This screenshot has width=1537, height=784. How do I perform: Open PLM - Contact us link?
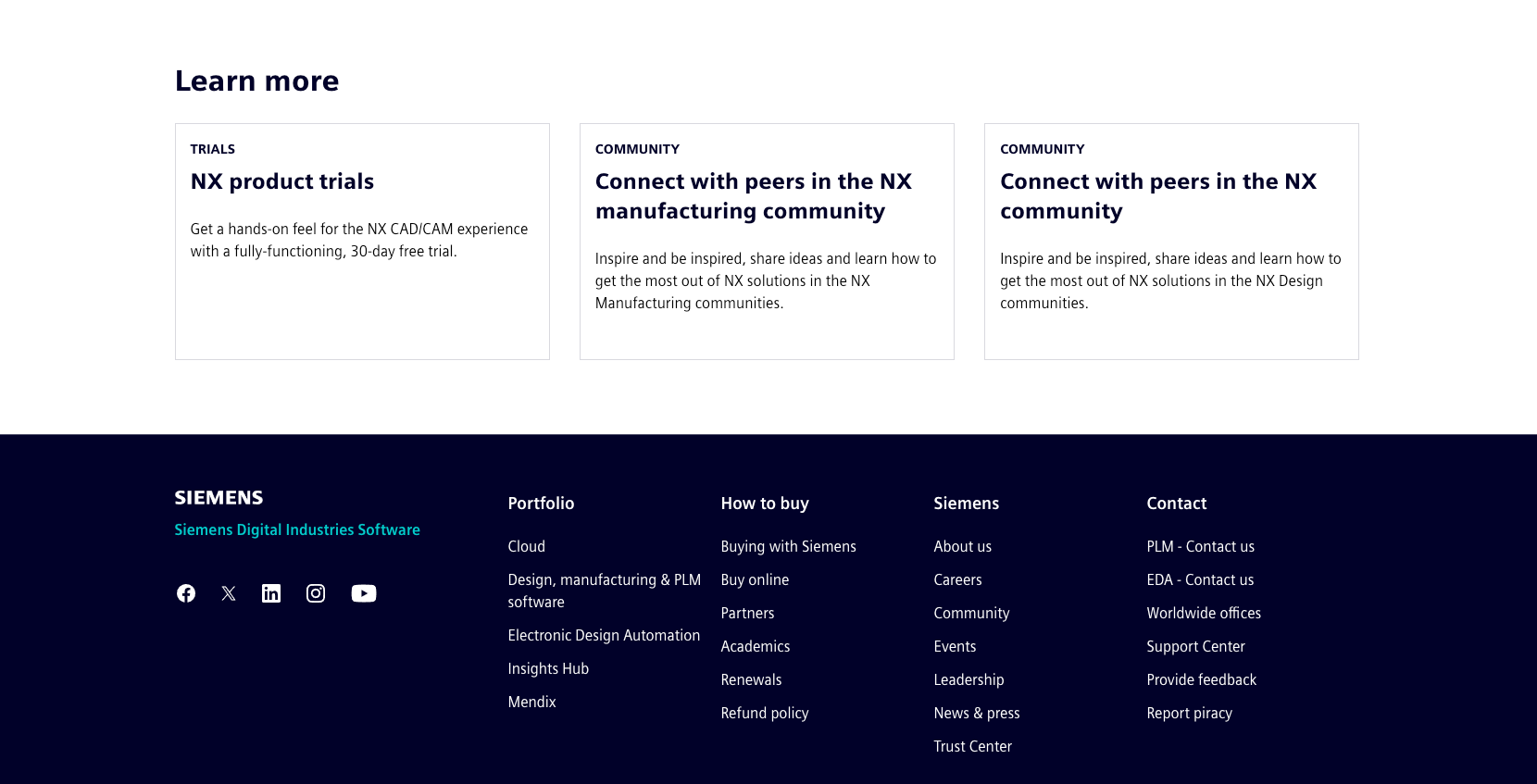click(1200, 547)
